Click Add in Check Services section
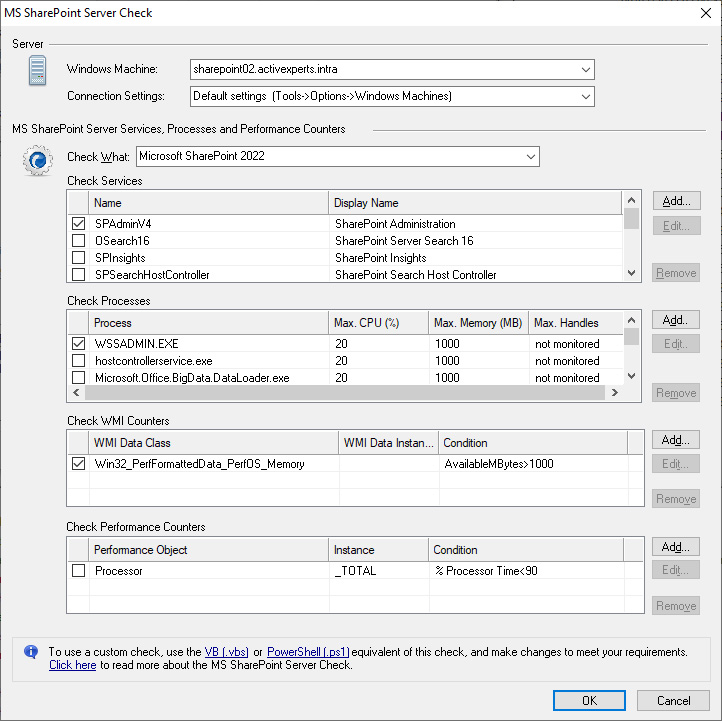 pyautogui.click(x=676, y=201)
